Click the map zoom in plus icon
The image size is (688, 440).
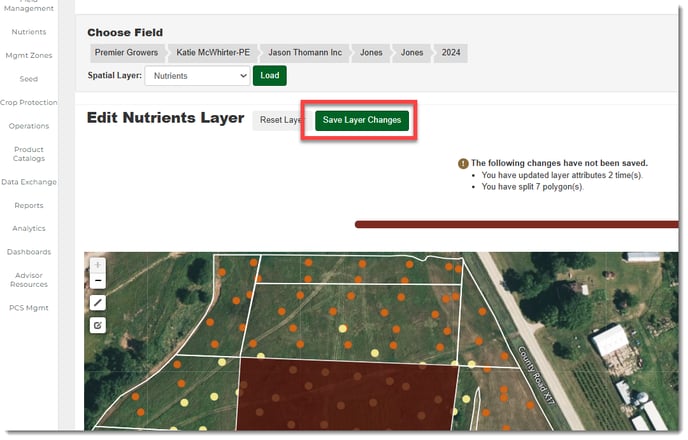pyautogui.click(x=98, y=266)
